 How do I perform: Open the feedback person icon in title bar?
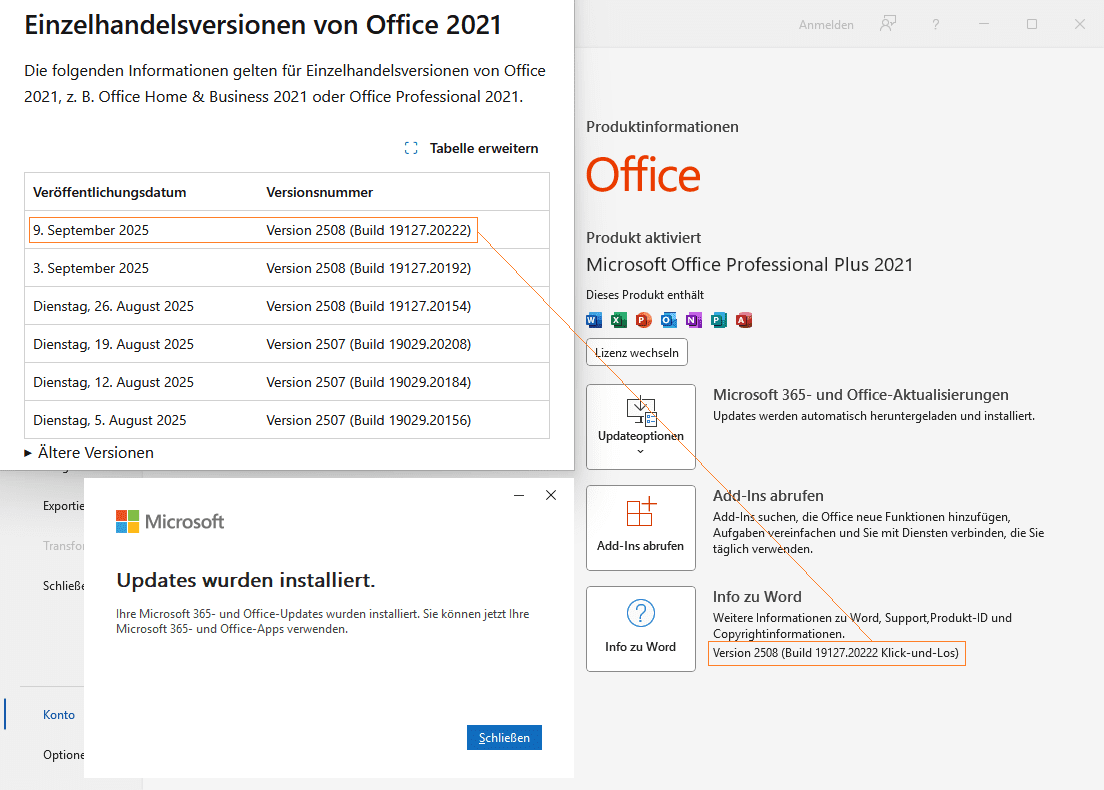click(887, 24)
